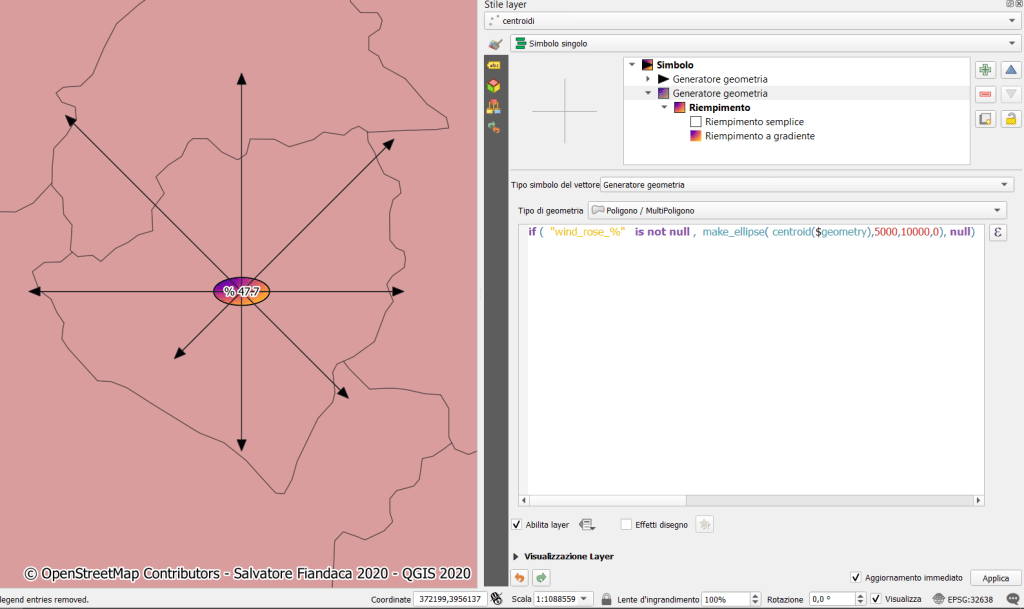This screenshot has width=1024, height=609.
Task: Duplicate the selected symbol layer
Action: (x=985, y=119)
